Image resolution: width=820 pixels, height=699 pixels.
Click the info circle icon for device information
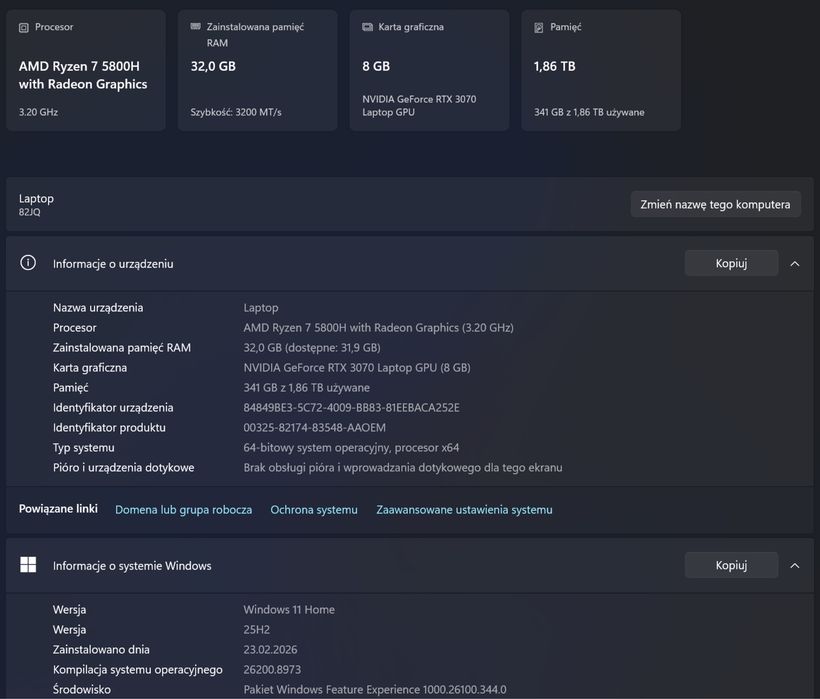(28, 262)
